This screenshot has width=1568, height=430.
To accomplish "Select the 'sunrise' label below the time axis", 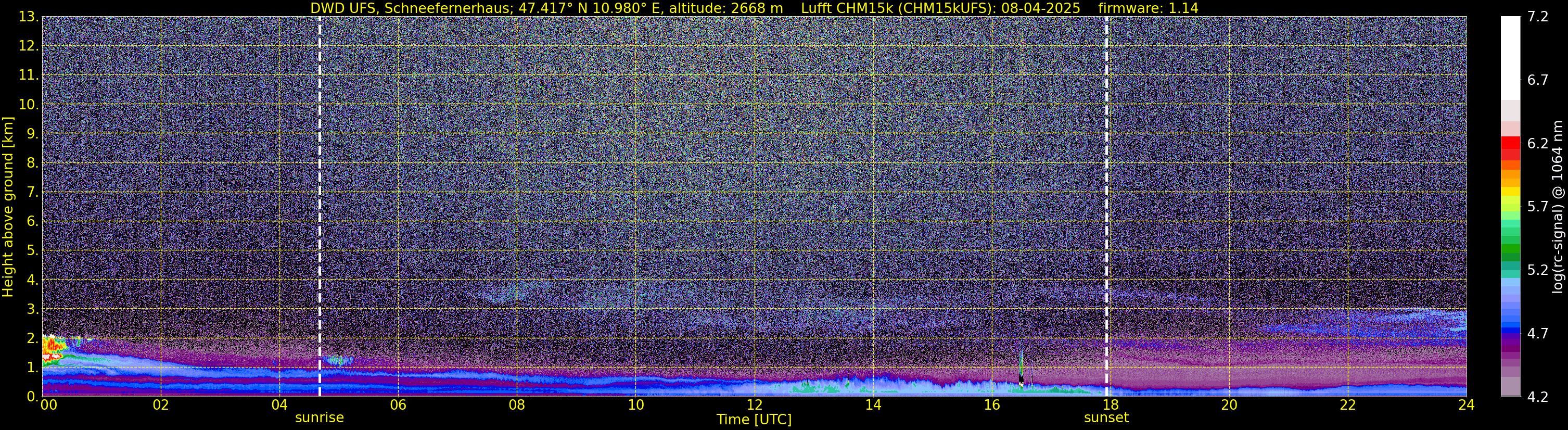I will pyautogui.click(x=320, y=418).
